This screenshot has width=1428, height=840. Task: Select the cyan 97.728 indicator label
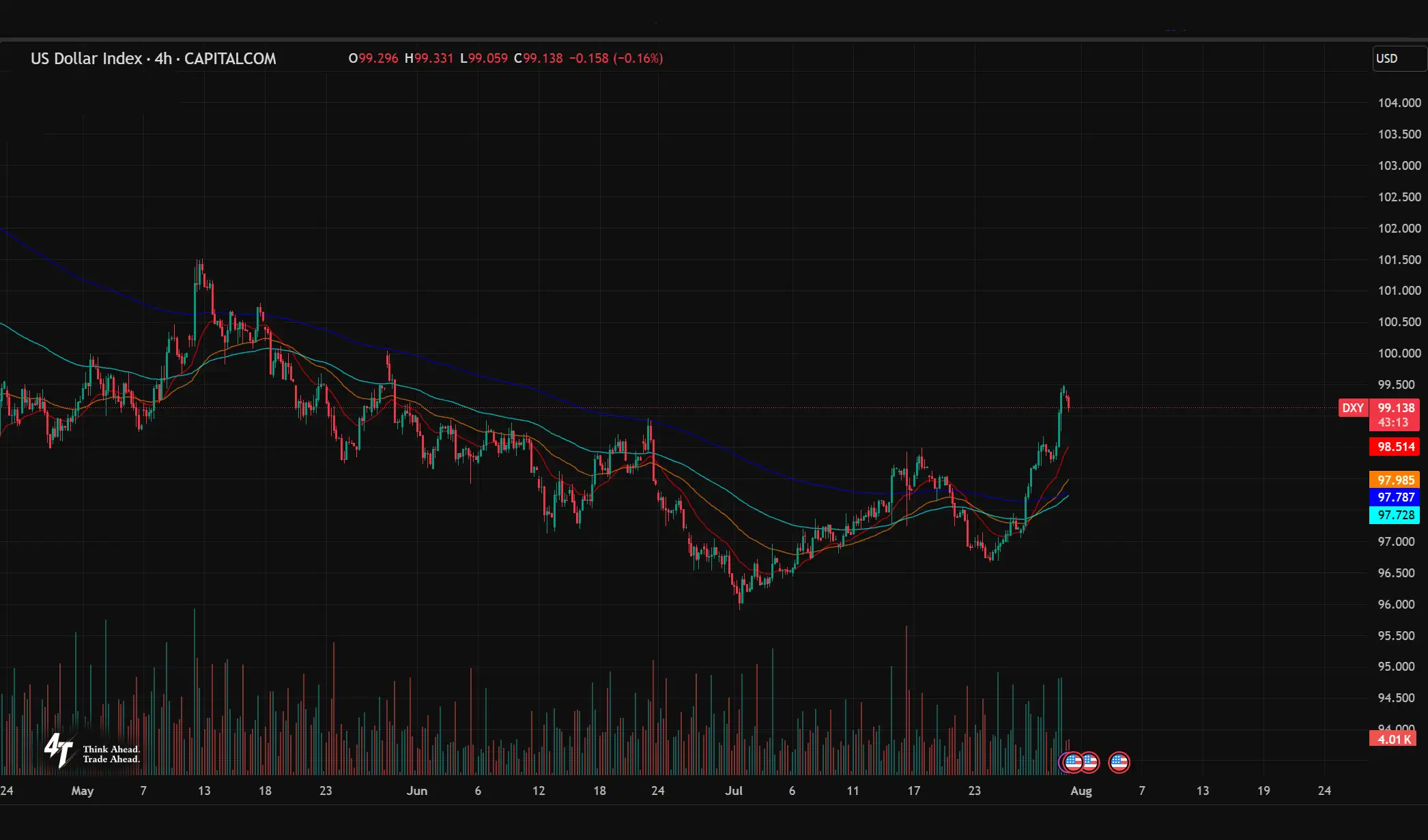tap(1395, 515)
